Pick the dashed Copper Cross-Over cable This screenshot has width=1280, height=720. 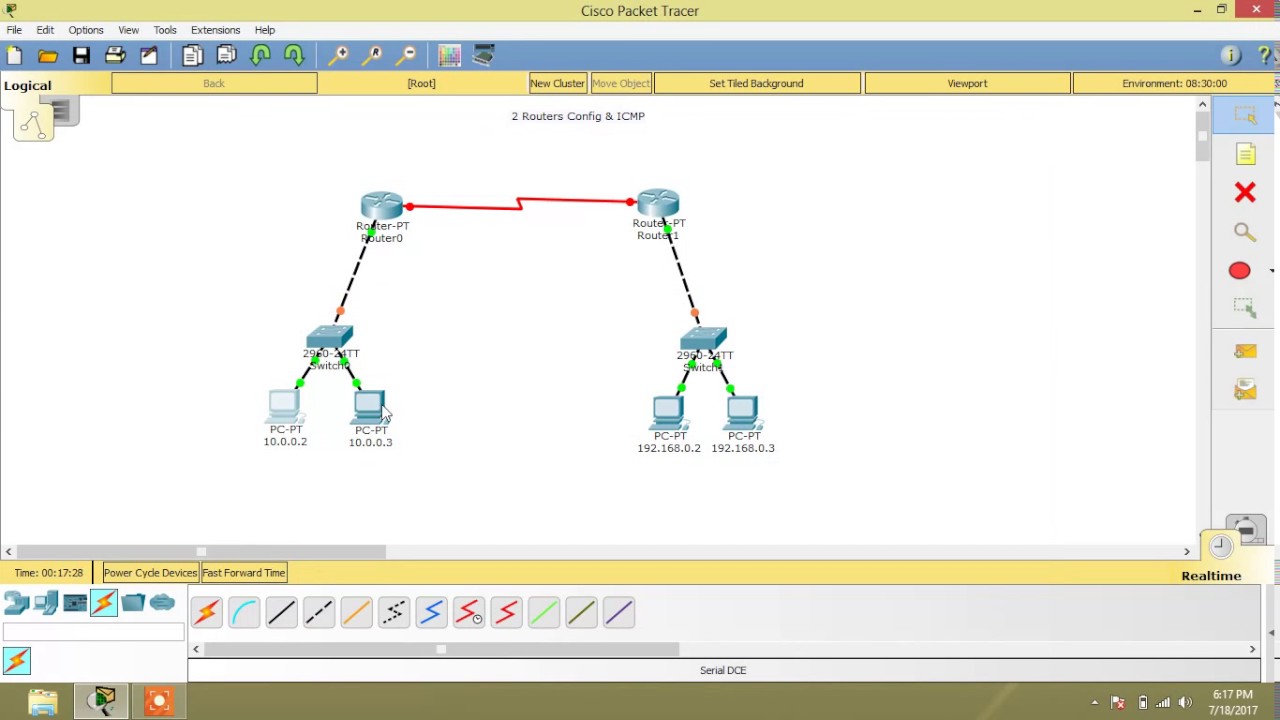(x=319, y=612)
